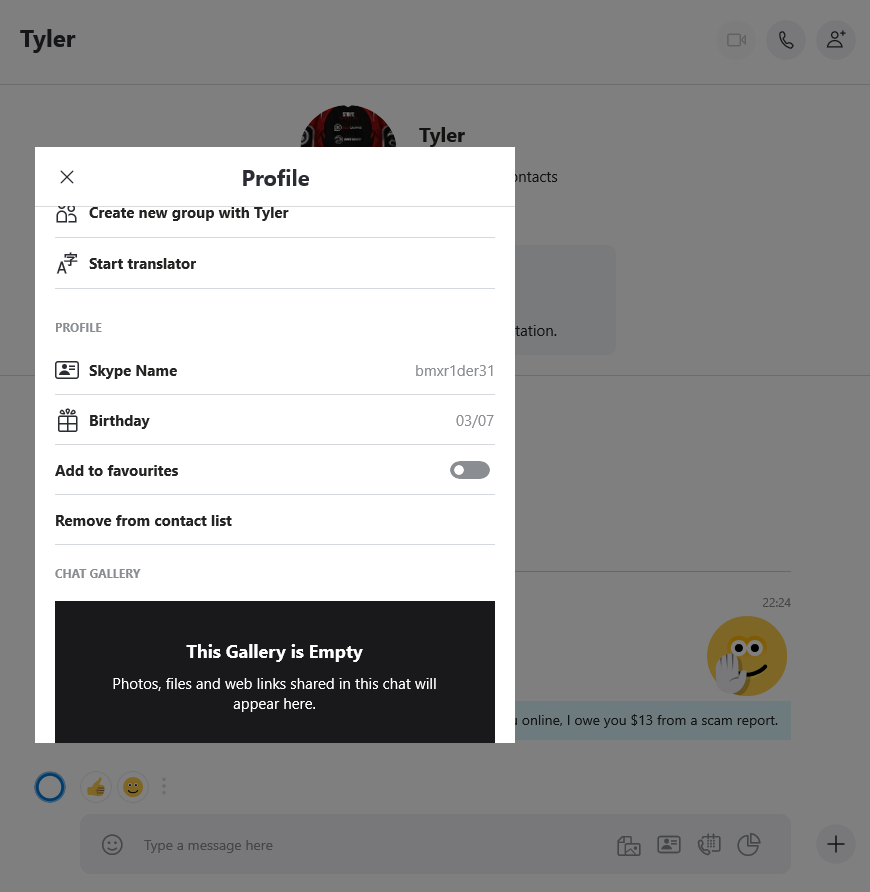Click Remove from contact list
This screenshot has height=892, width=870.
275,521
